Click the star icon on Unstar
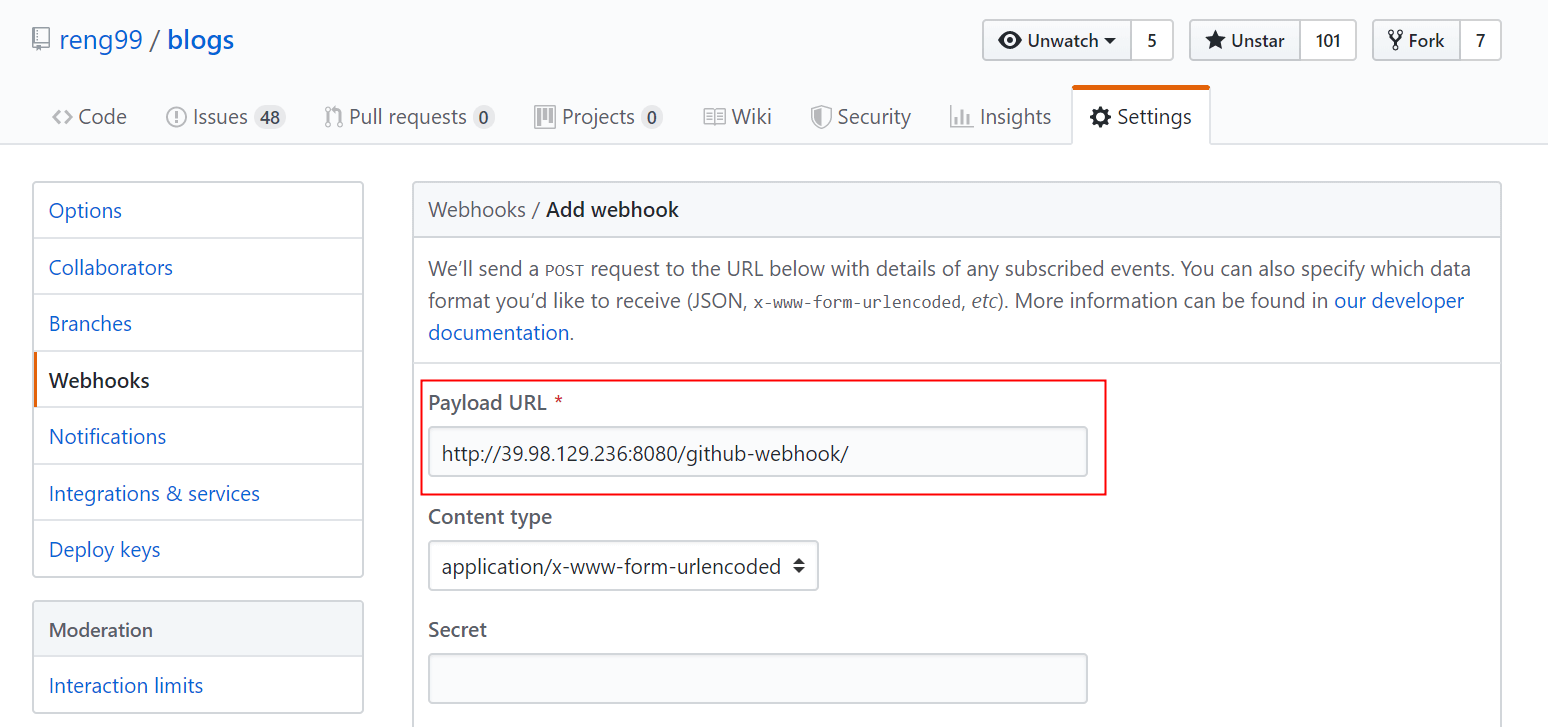This screenshot has width=1548, height=727. coord(1215,40)
